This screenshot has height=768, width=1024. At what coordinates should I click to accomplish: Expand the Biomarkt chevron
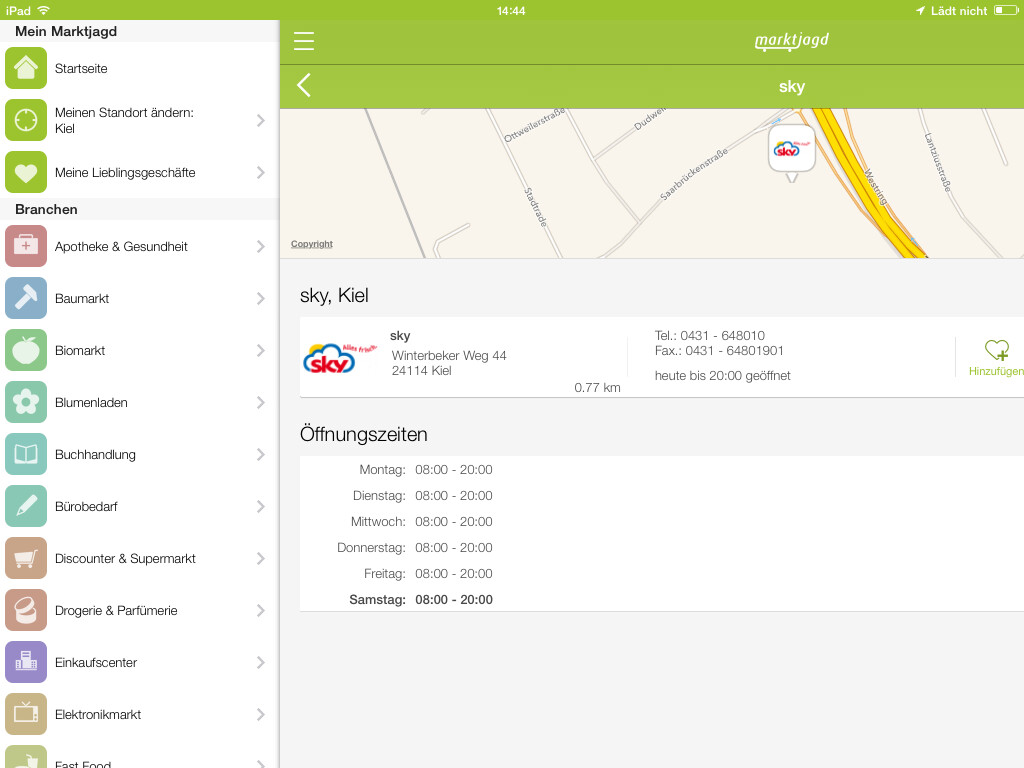(261, 350)
